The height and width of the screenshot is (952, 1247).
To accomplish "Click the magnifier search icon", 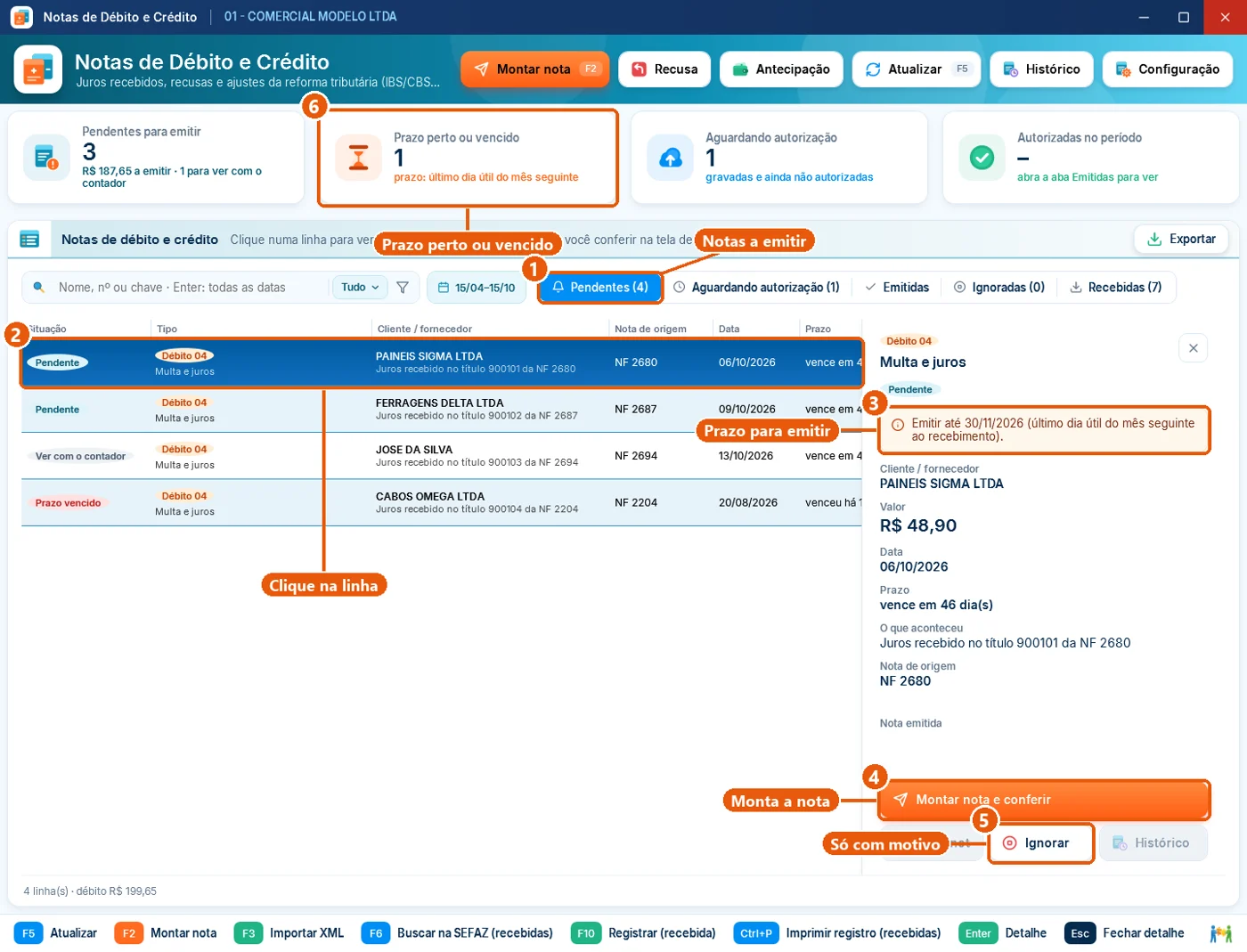I will [x=39, y=288].
